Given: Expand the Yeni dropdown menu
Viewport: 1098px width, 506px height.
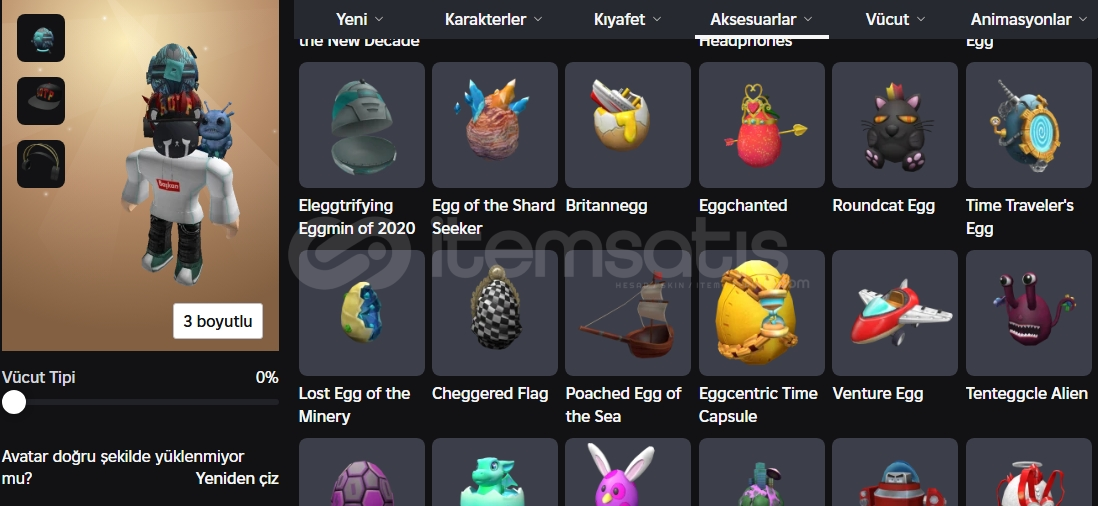Looking at the screenshot, I should click(x=360, y=20).
